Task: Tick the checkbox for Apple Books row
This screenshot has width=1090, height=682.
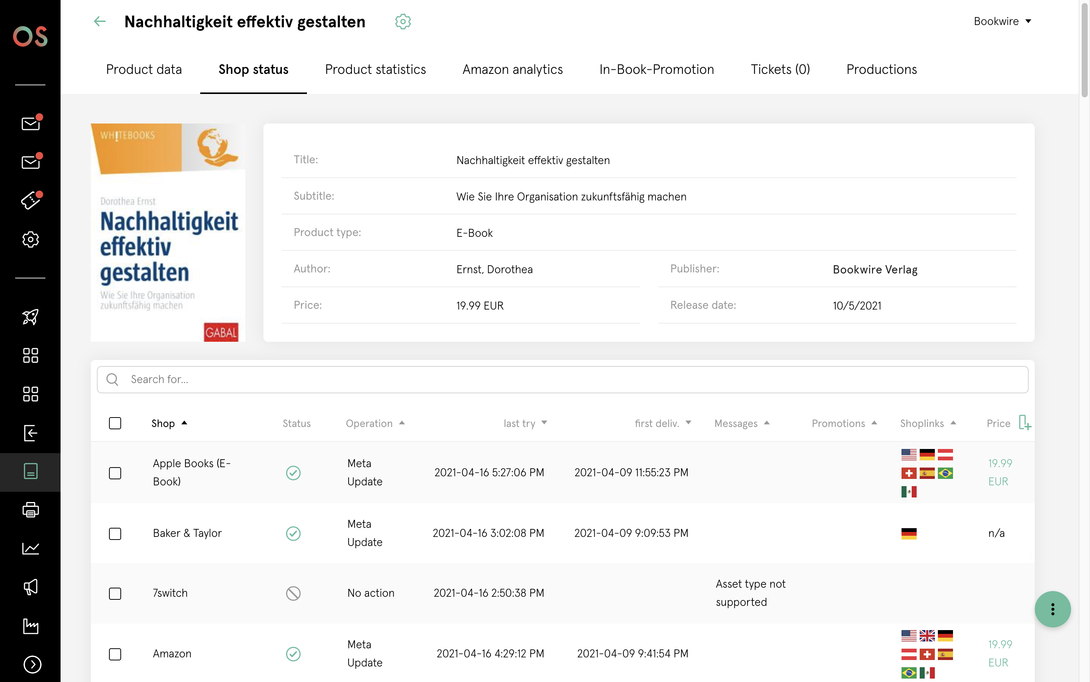Action: tap(115, 473)
